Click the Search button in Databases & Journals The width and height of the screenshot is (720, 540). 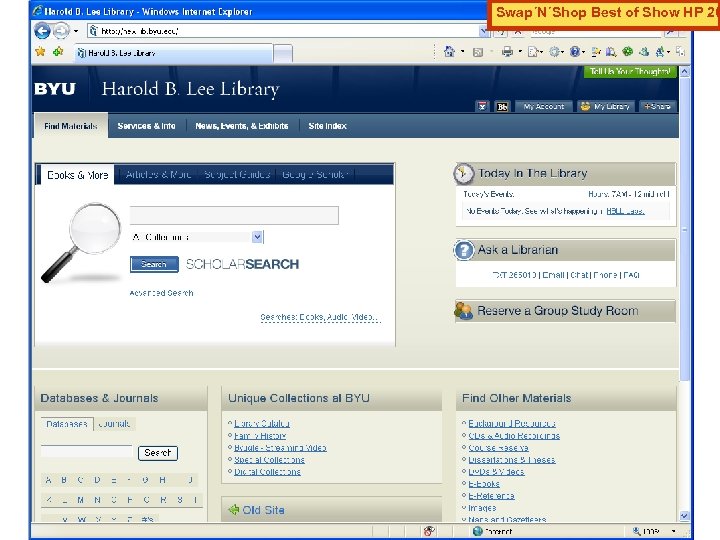158,453
